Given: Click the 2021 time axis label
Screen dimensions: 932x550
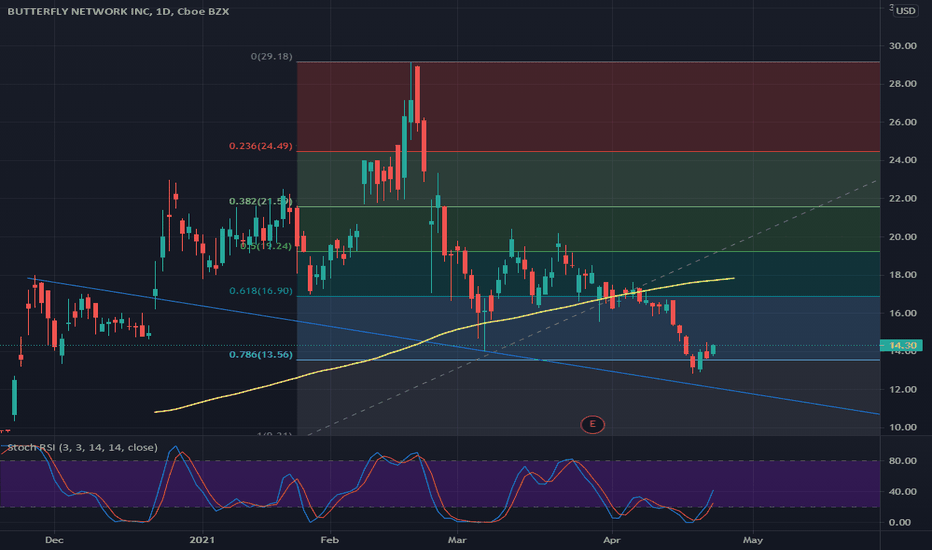Looking at the screenshot, I should (x=202, y=540).
